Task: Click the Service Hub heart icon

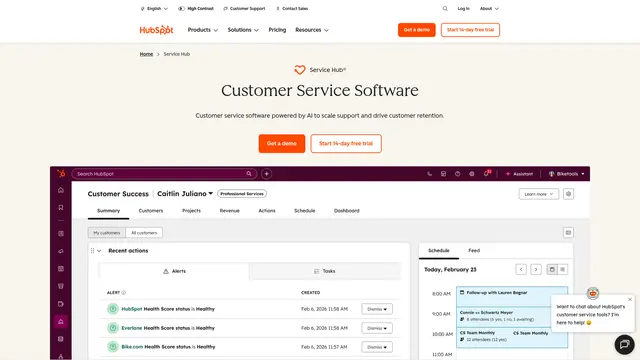Action: (300, 70)
